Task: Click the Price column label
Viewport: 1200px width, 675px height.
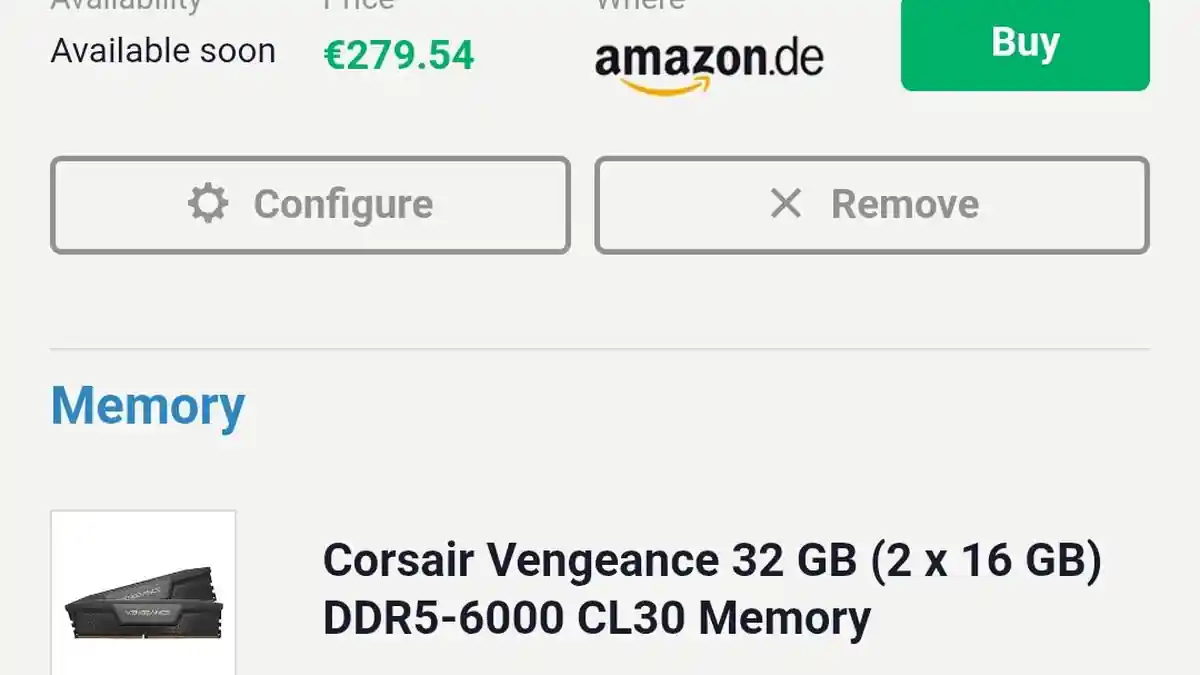Action: [359, 5]
